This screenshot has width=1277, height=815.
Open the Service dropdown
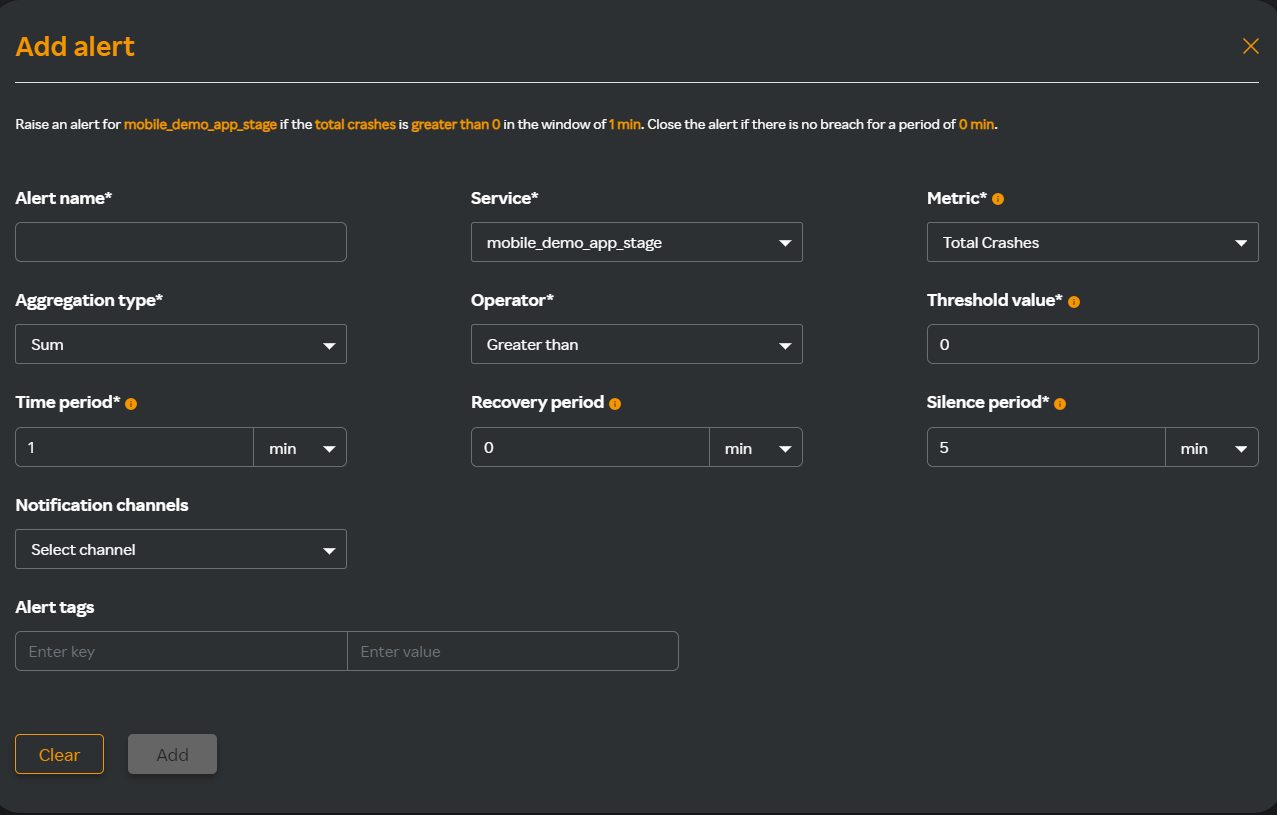click(x=636, y=243)
